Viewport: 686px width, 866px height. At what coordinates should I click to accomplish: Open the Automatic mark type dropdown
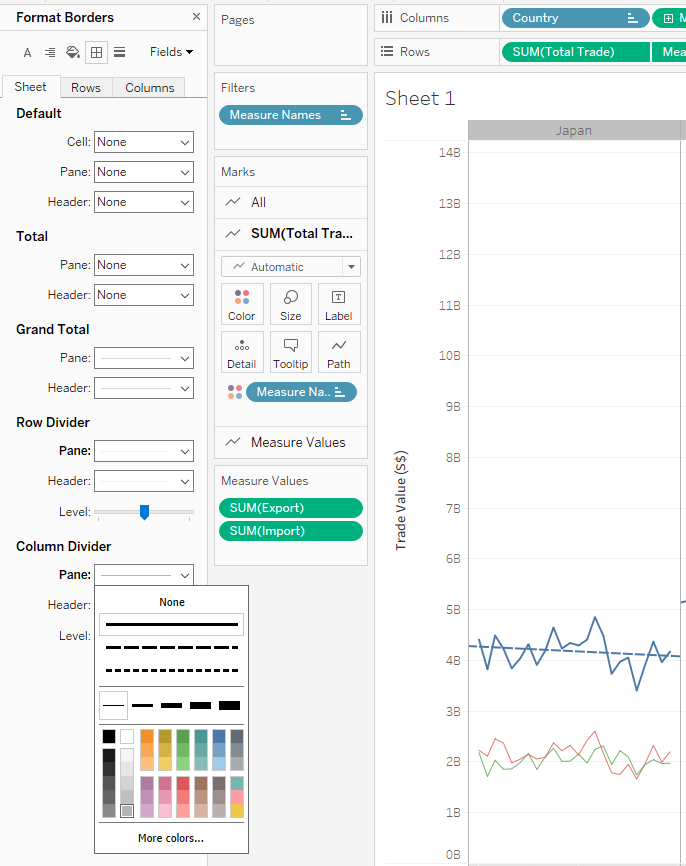pyautogui.click(x=291, y=267)
